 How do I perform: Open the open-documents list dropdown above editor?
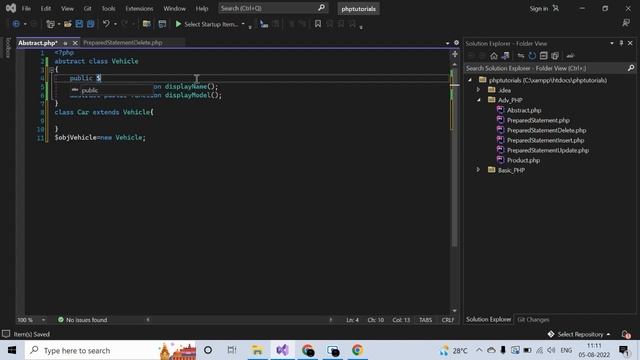click(447, 43)
